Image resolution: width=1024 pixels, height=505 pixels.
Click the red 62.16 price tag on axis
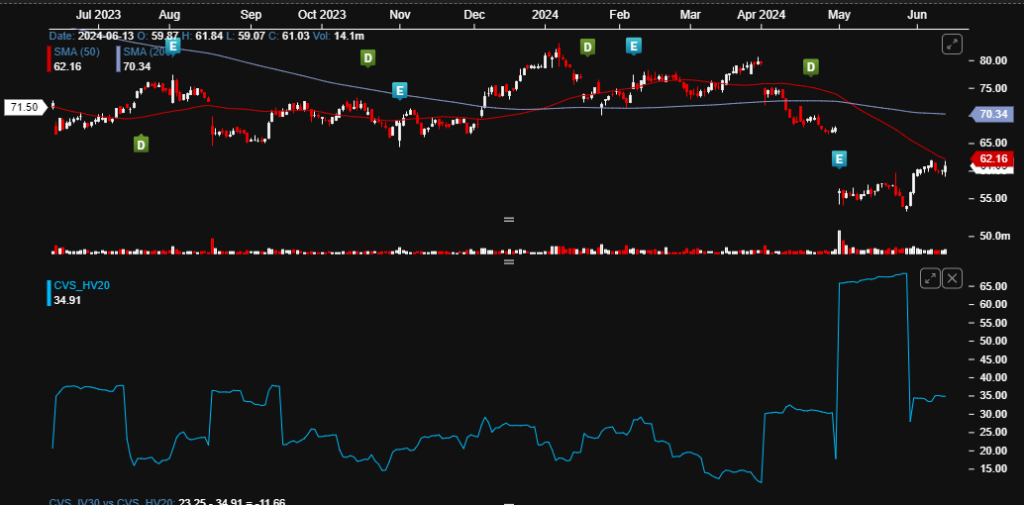point(994,159)
